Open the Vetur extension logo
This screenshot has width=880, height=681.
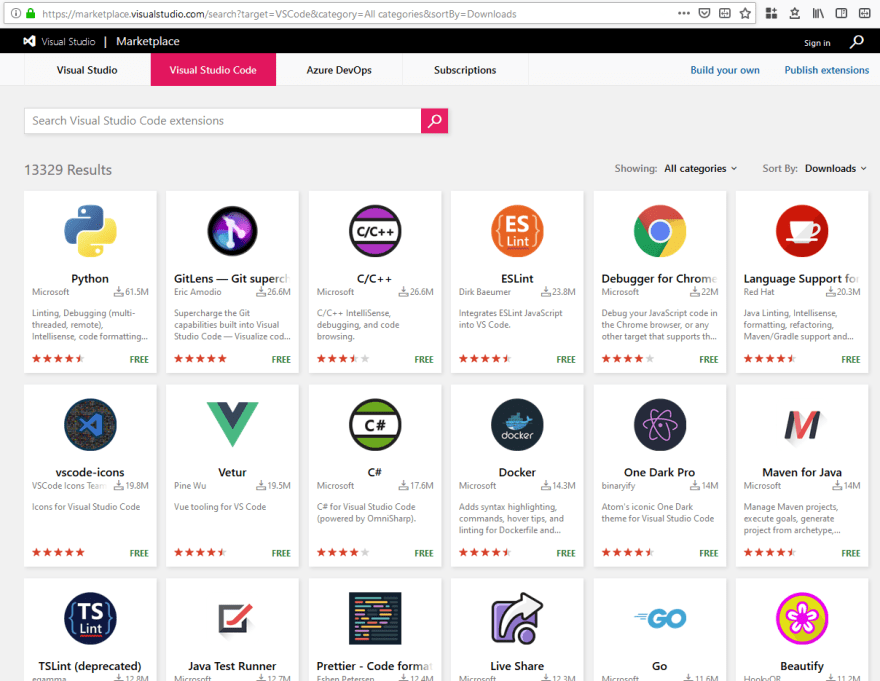tap(232, 424)
